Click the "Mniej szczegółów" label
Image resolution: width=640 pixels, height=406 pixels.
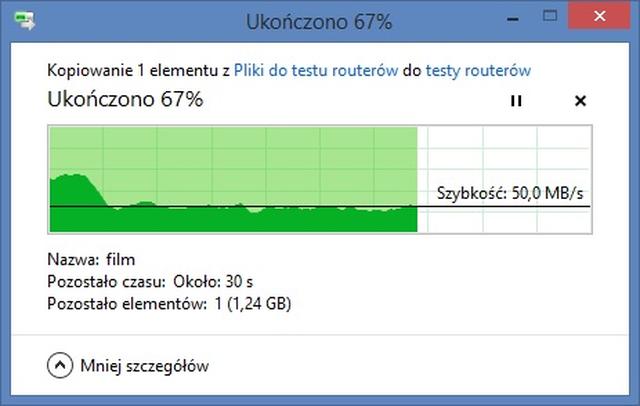pyautogui.click(x=146, y=365)
